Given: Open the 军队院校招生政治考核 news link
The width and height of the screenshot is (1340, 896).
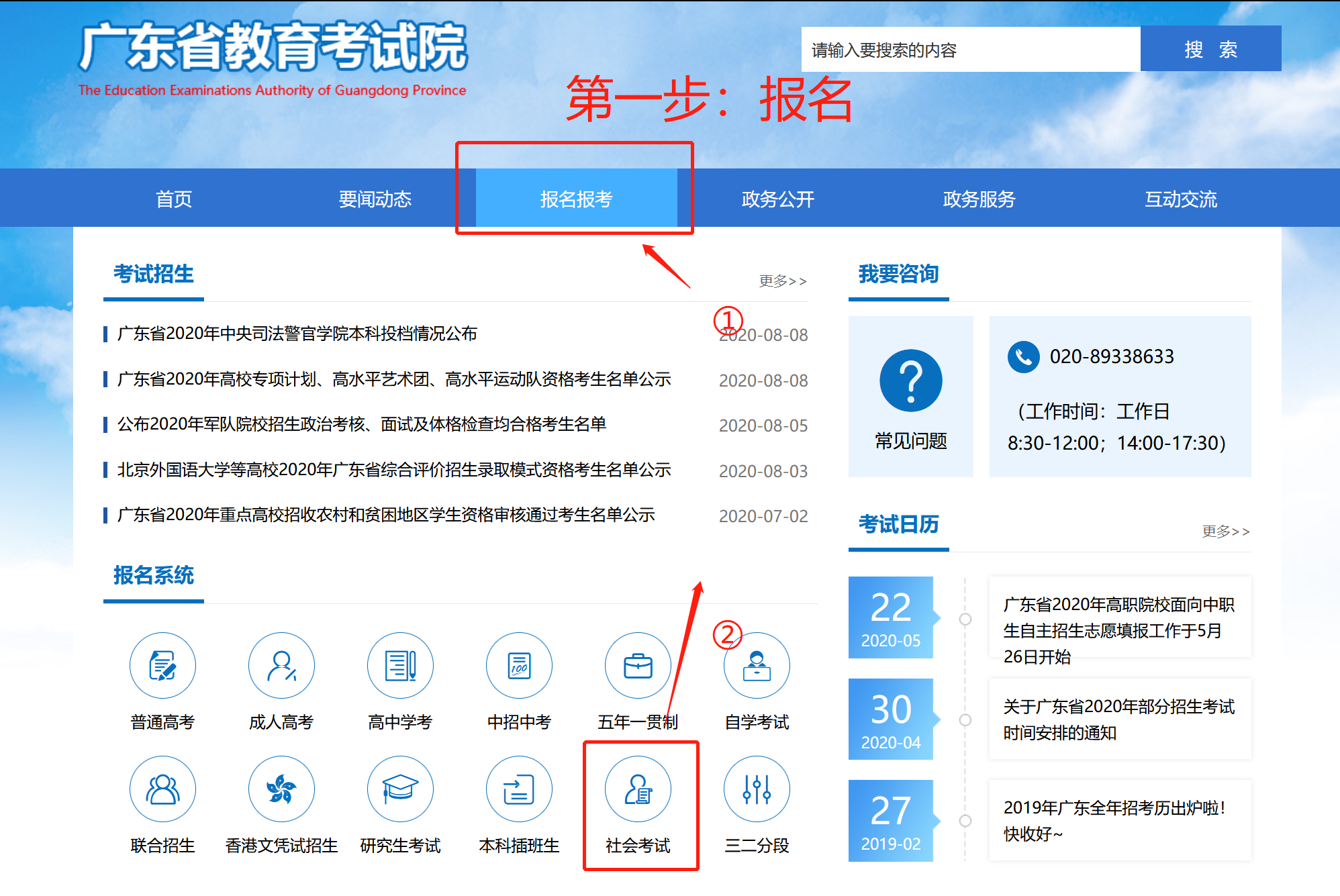Looking at the screenshot, I should click(x=362, y=424).
